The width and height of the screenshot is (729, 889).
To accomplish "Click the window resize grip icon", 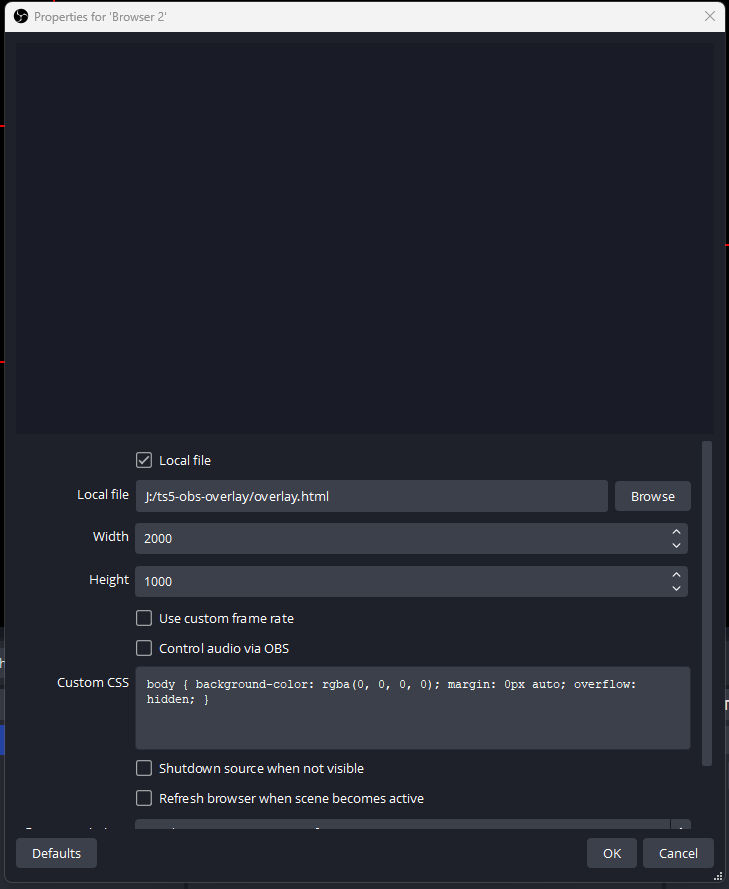I will 718,876.
